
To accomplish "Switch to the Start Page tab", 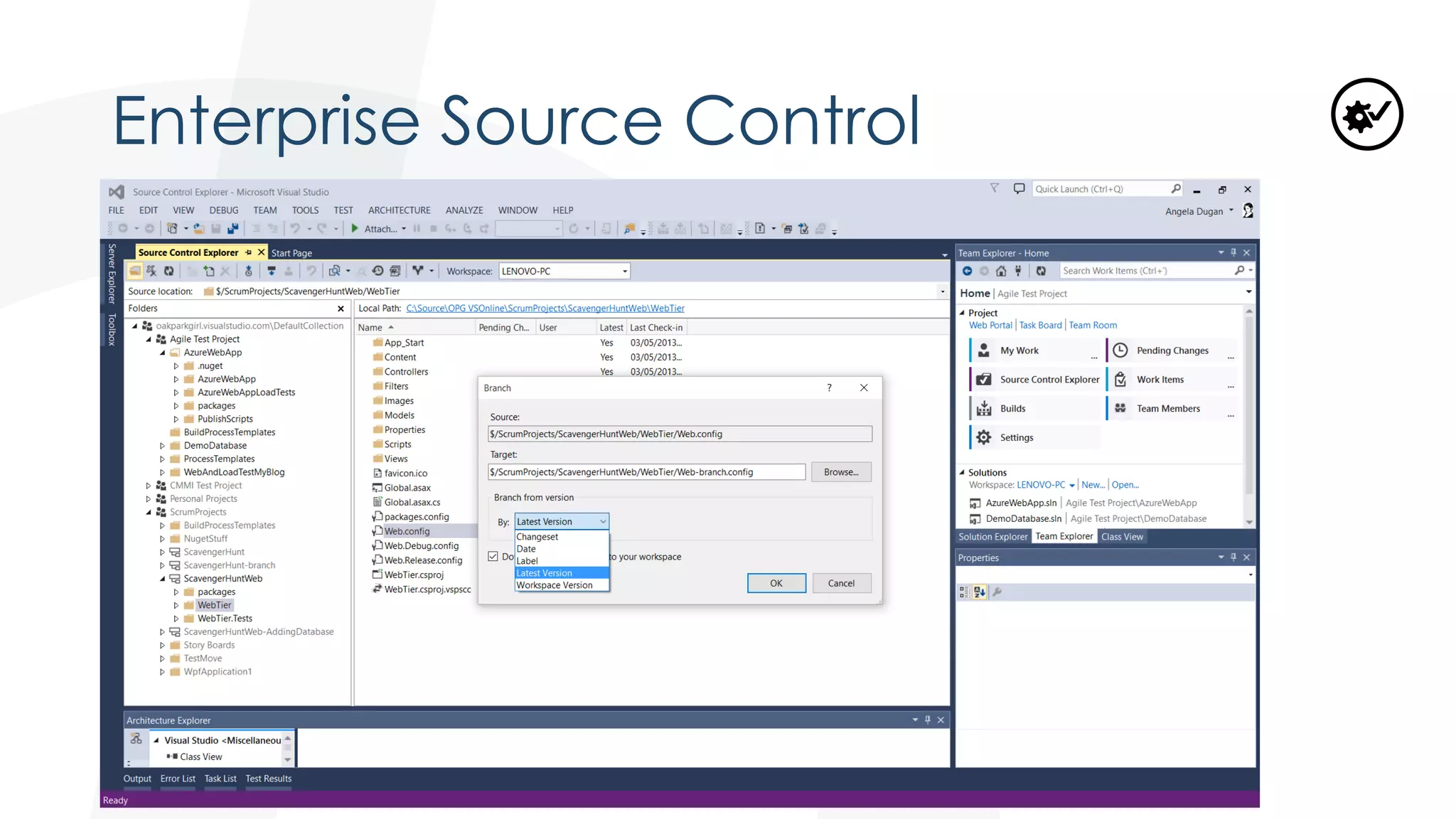I will (x=291, y=253).
